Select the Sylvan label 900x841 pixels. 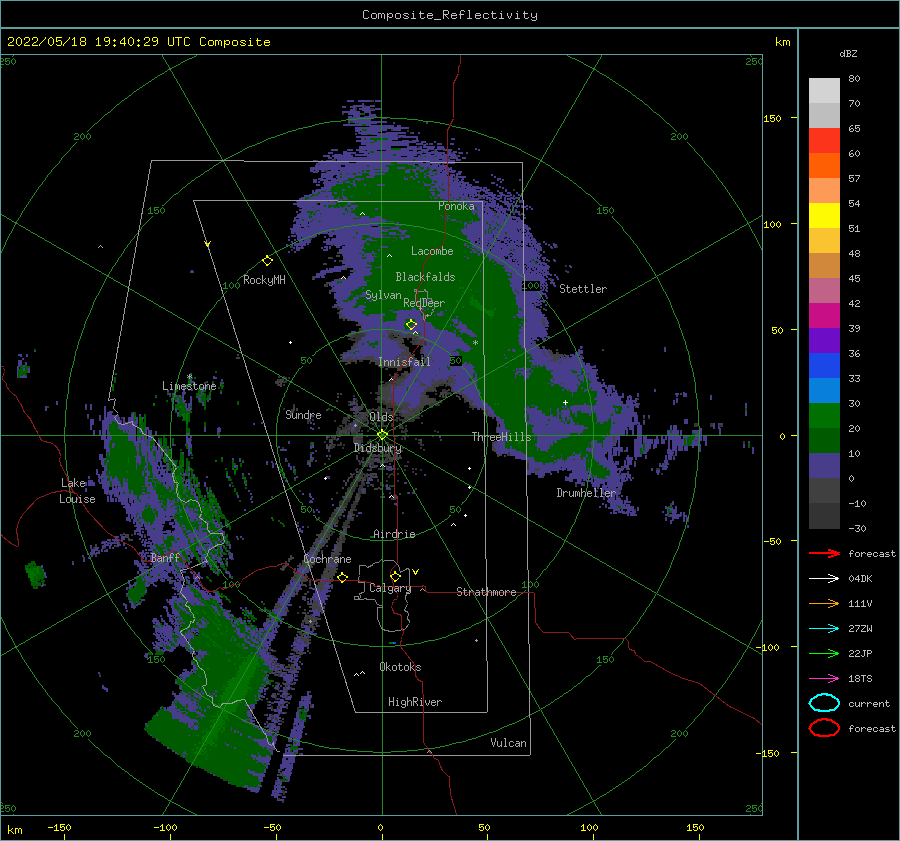pos(383,295)
